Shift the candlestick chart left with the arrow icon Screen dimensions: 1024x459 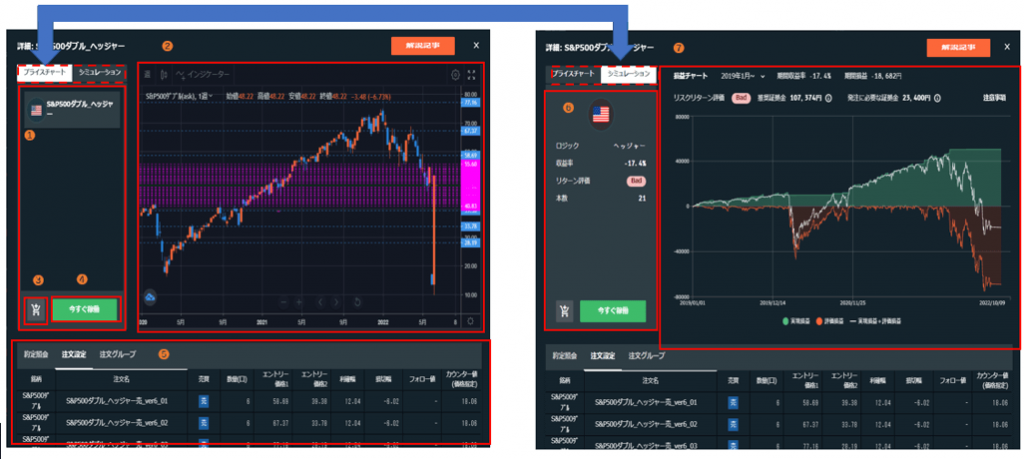click(320, 302)
